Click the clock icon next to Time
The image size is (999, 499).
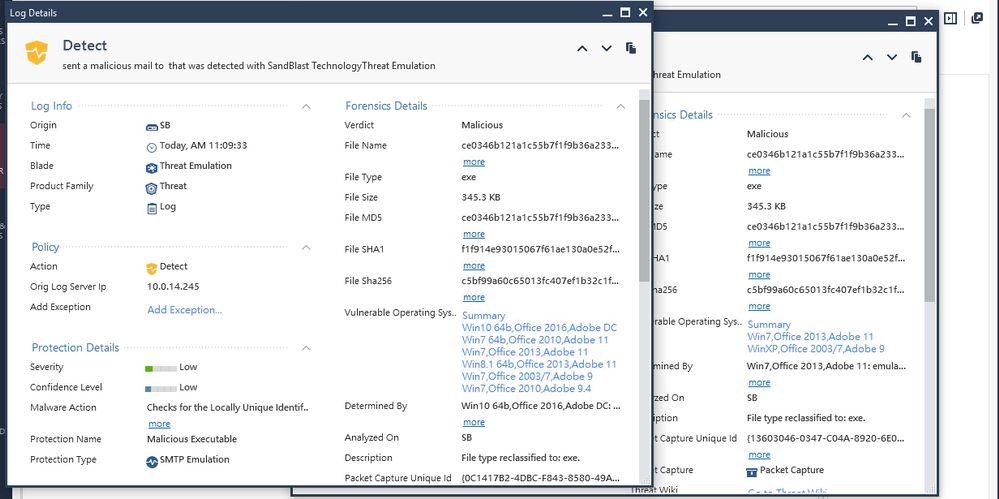coord(152,147)
